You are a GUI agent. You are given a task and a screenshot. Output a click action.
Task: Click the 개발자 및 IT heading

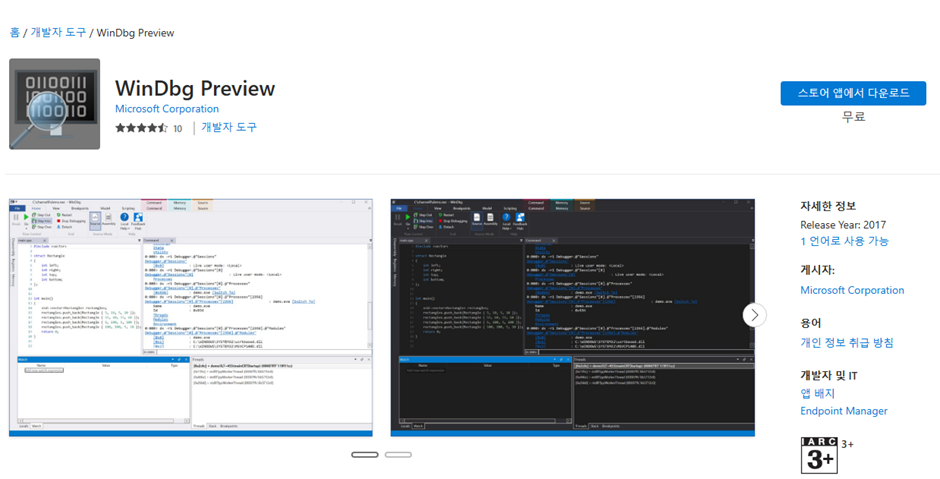tap(828, 375)
